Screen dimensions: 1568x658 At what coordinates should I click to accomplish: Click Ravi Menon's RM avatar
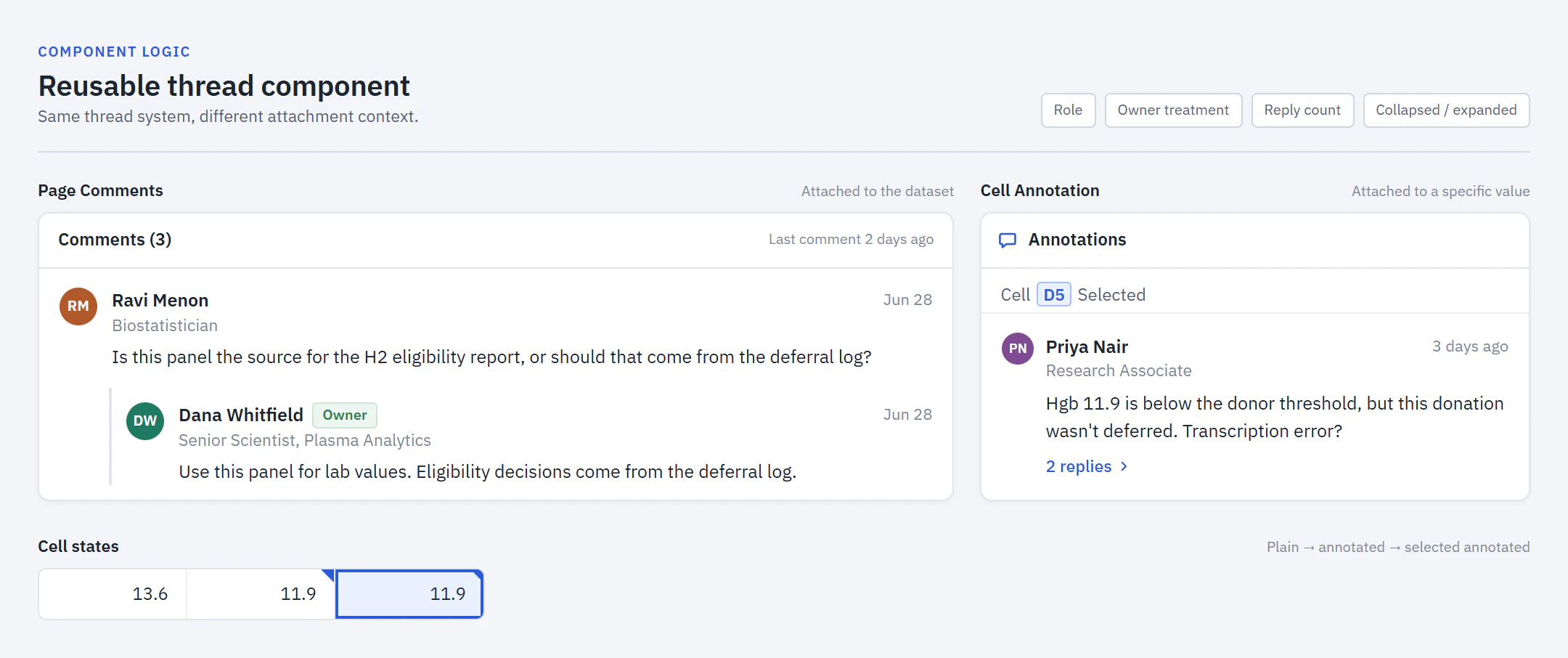tap(78, 306)
